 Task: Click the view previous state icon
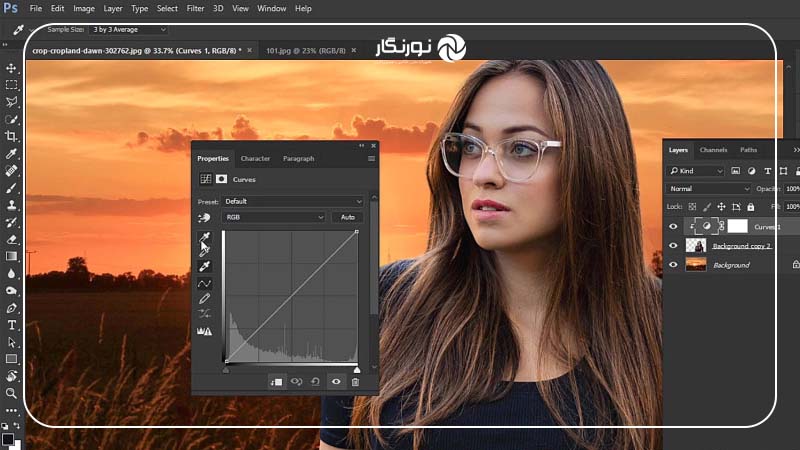[x=296, y=382]
